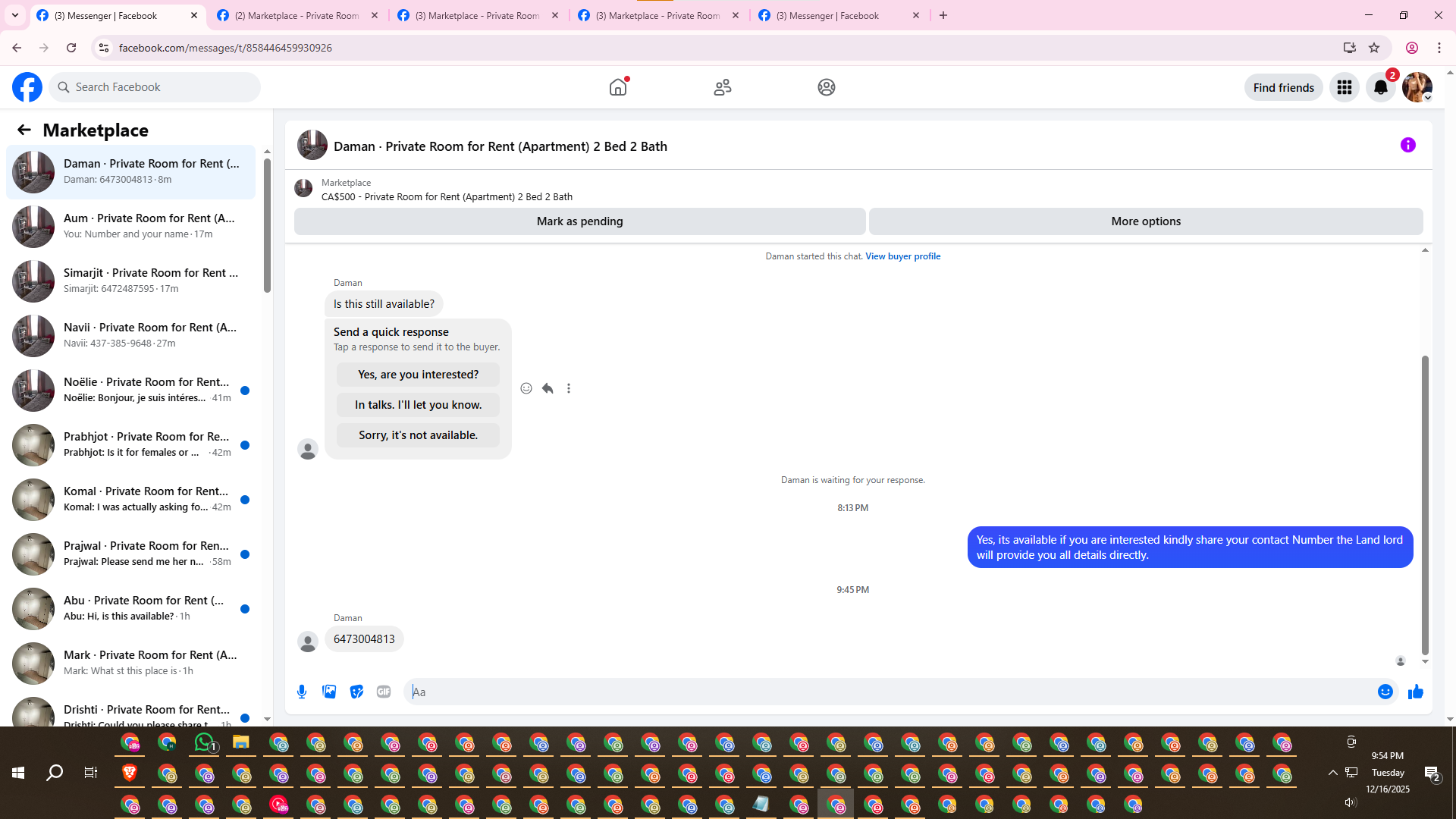The width and height of the screenshot is (1456, 819).
Task: Open the Facebook menu grid icon
Action: tap(1345, 87)
